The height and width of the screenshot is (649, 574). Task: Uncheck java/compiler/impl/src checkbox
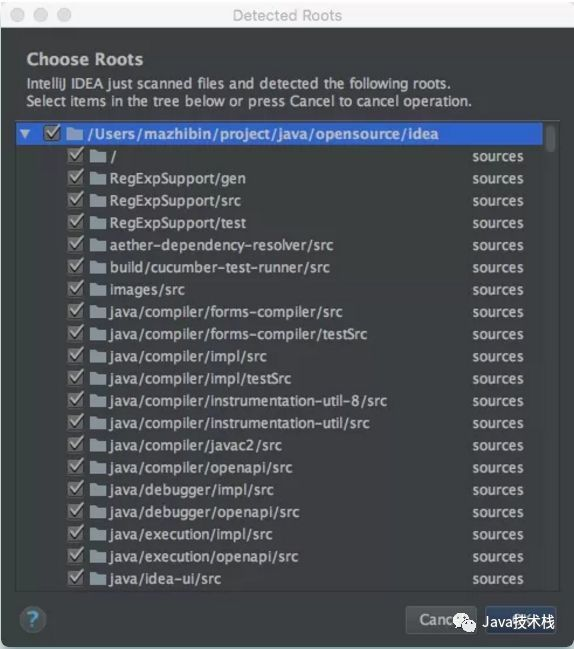pyautogui.click(x=76, y=356)
